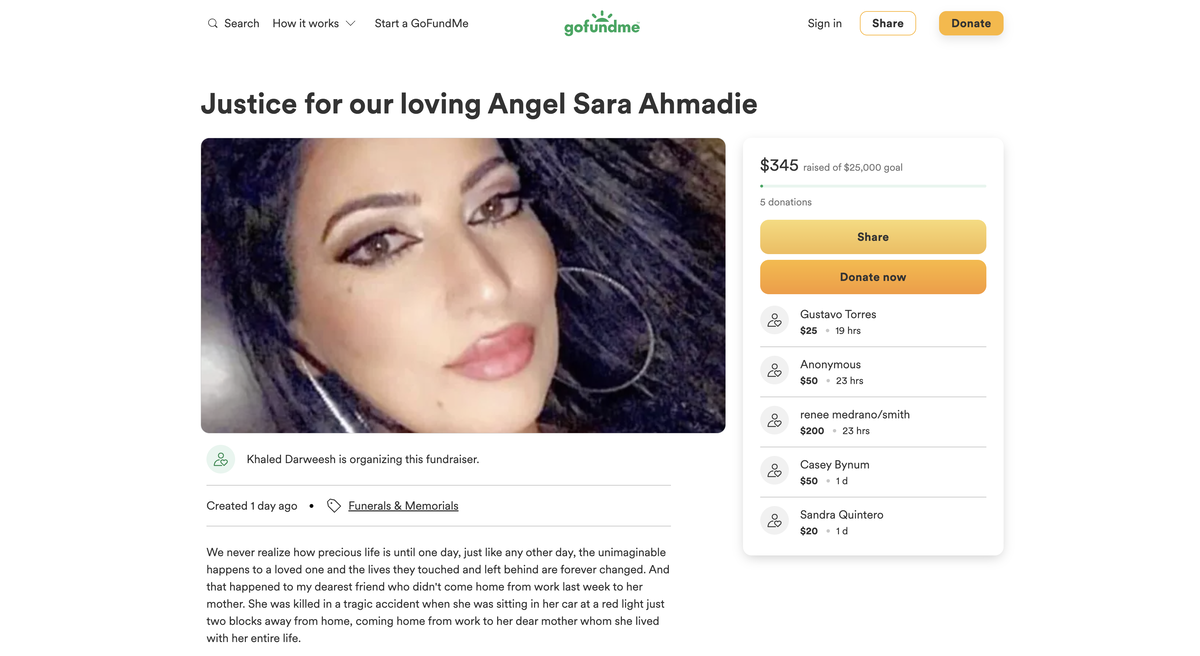The height and width of the screenshot is (656, 1200).
Task: Click the Donate now button
Action: pos(873,277)
